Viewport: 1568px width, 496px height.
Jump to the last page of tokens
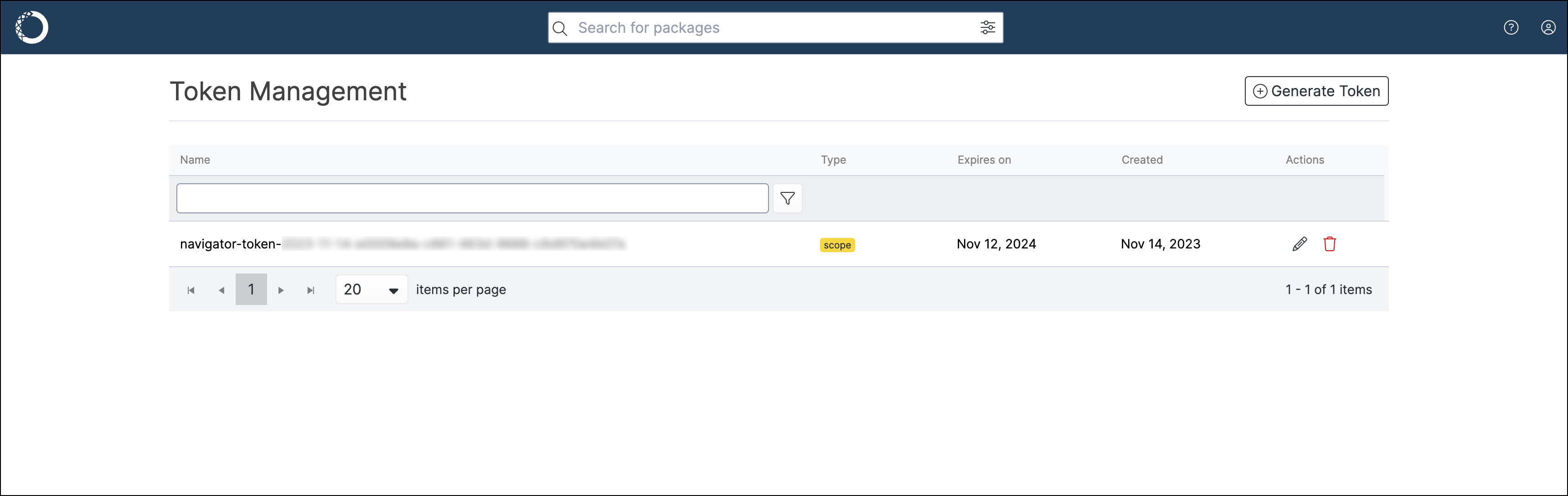[310, 289]
